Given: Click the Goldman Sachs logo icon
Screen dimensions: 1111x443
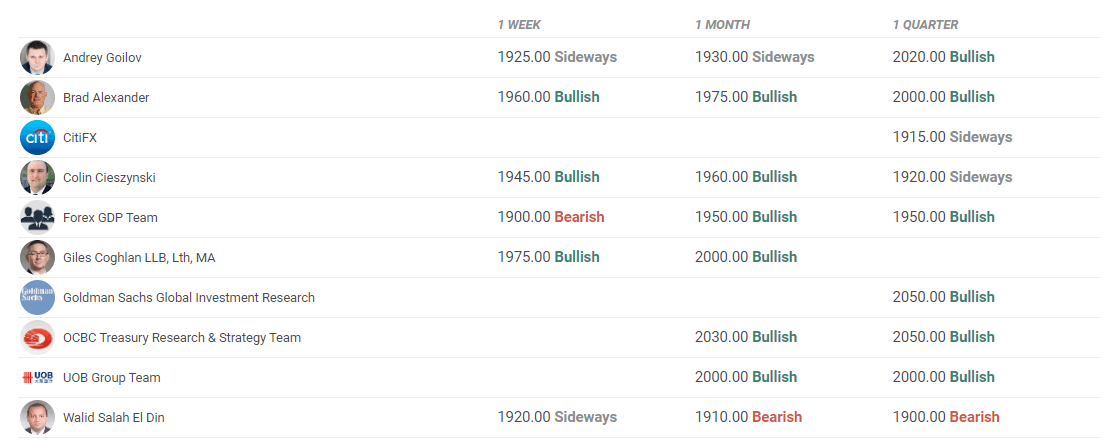Looking at the screenshot, I should [37, 298].
